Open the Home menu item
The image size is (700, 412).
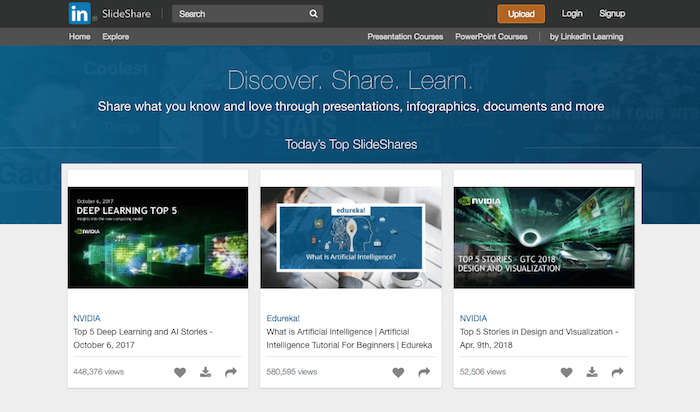coord(79,37)
